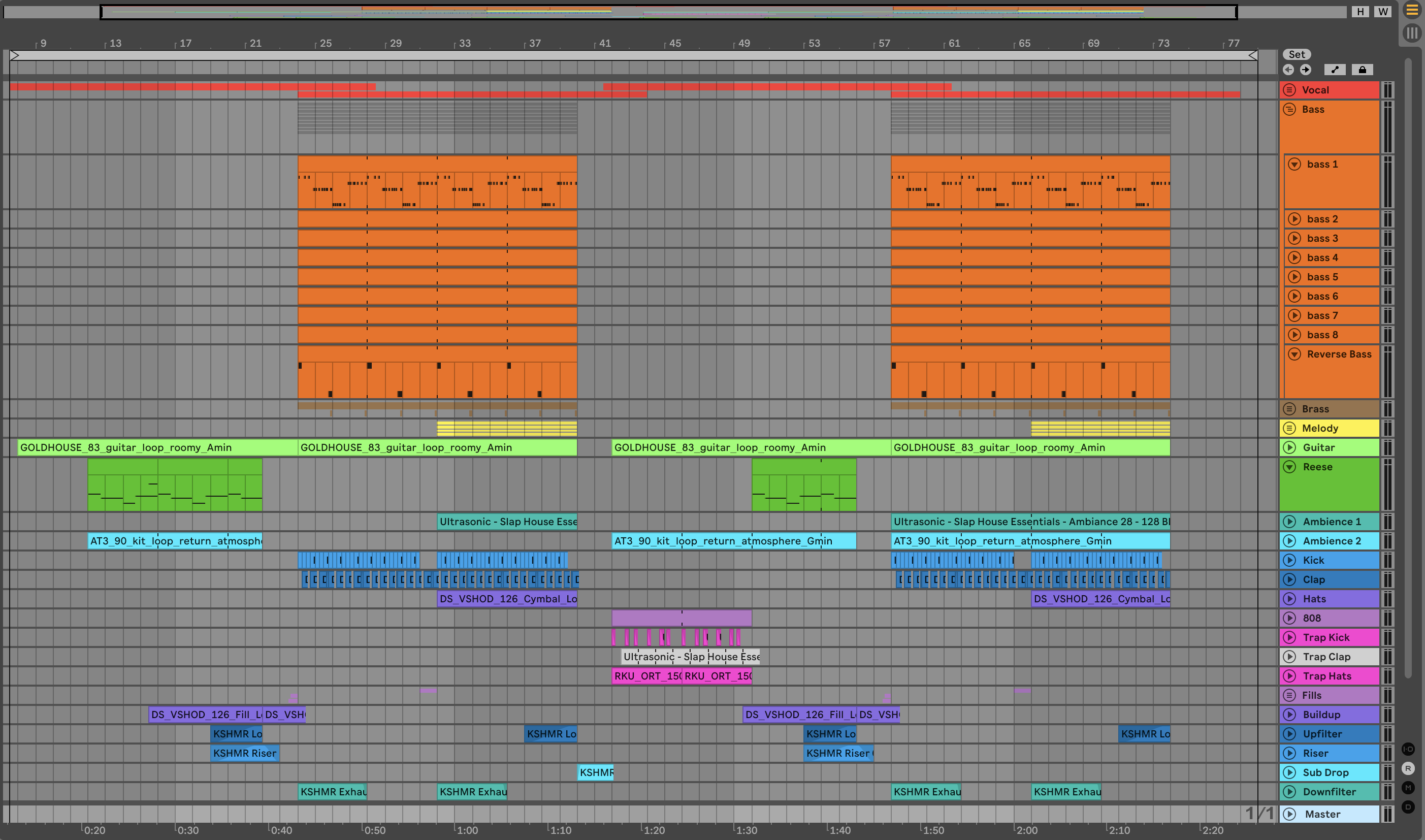The height and width of the screenshot is (840, 1425).
Task: Toggle Automation Mode button
Action: pos(1335,70)
